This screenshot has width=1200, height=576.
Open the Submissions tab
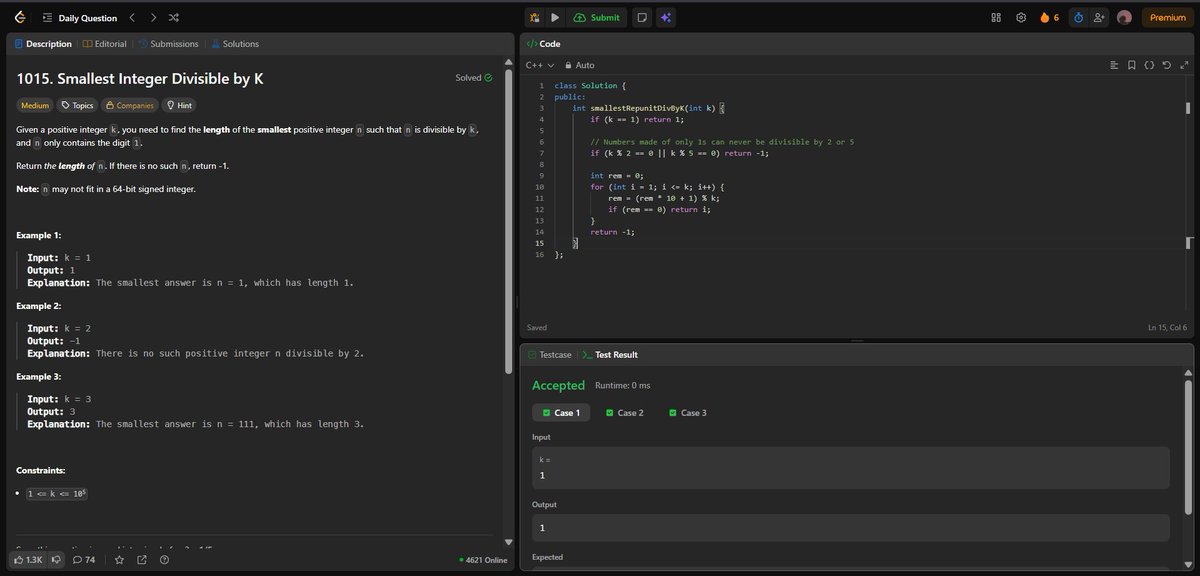(x=168, y=44)
